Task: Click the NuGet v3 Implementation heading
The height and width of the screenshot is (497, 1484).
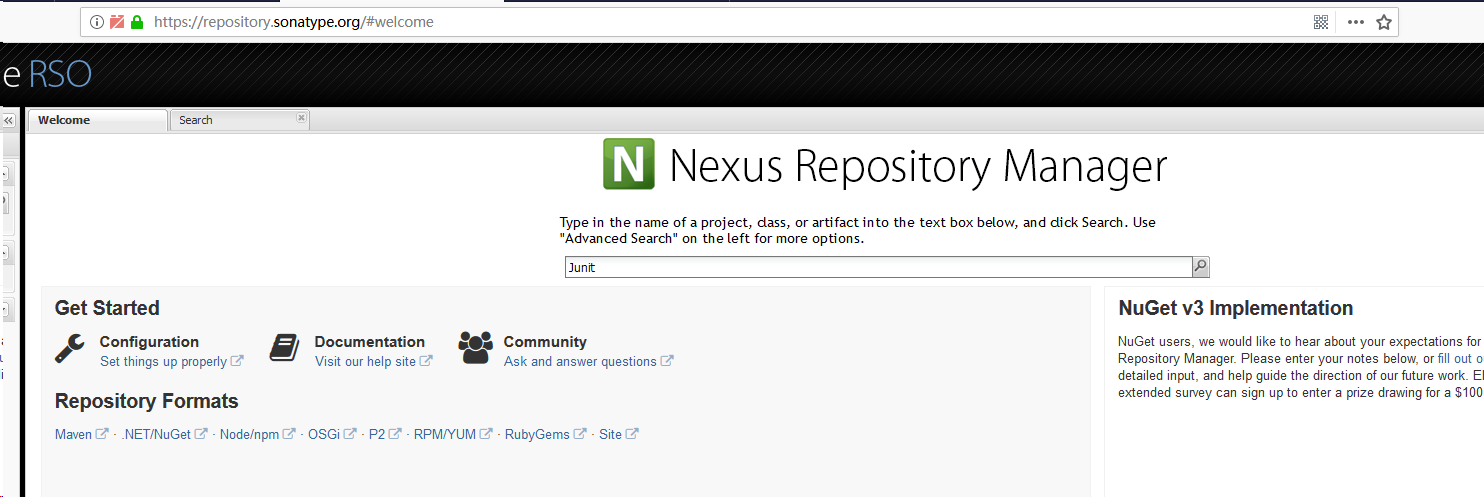Action: point(1236,308)
